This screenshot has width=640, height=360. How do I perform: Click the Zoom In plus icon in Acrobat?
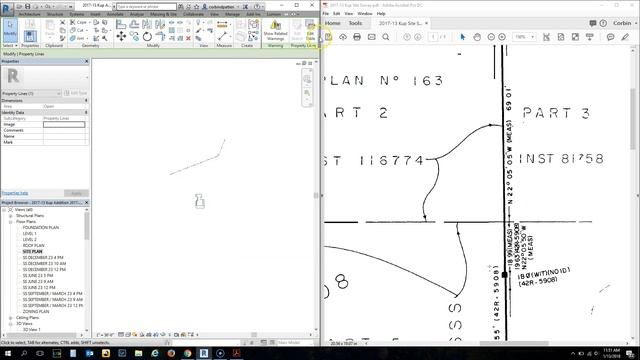502,37
